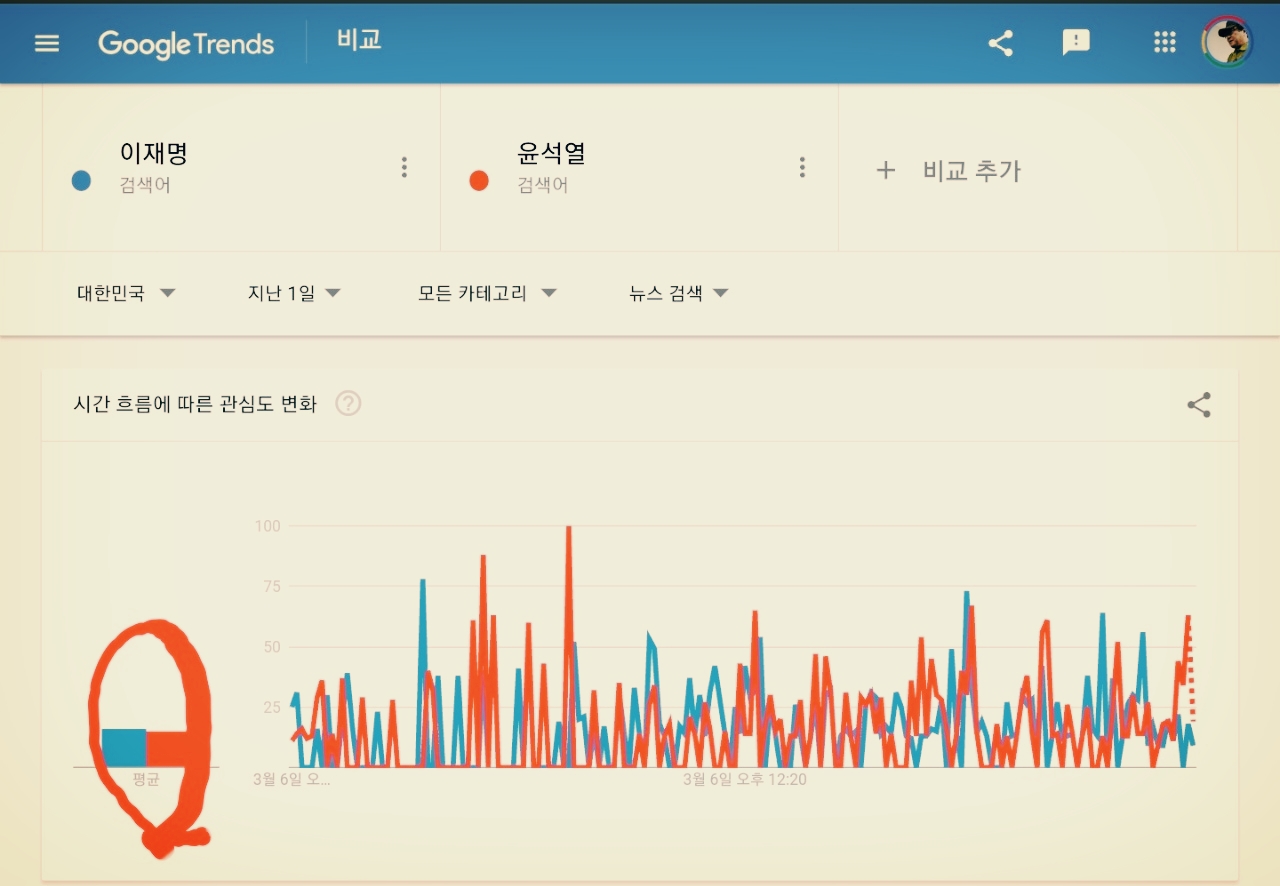Click the truncated 3월 6일 오... axis label
1280x886 pixels.
pos(291,779)
